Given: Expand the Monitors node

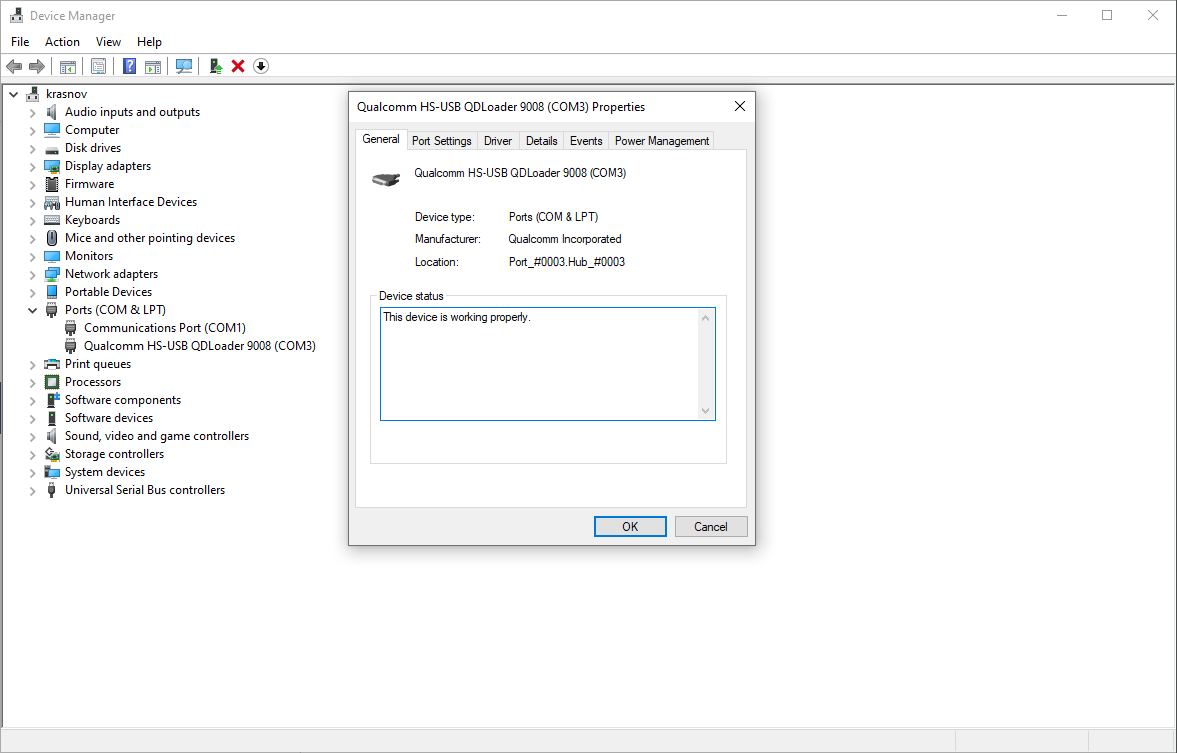Looking at the screenshot, I should pos(32,257).
